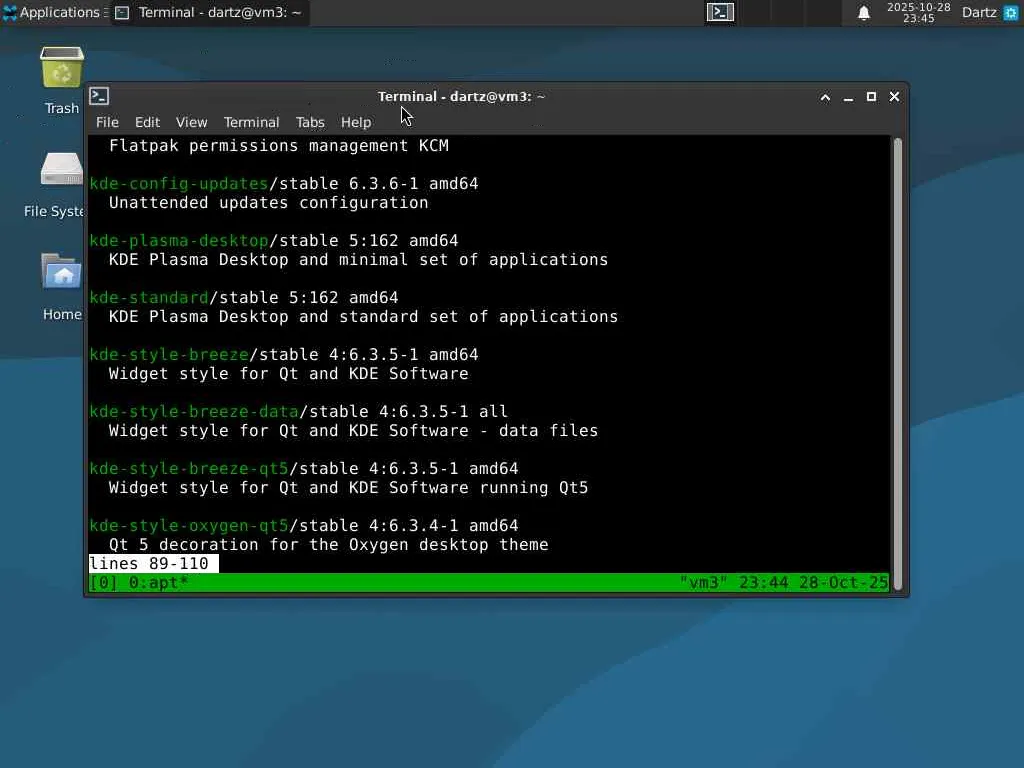This screenshot has width=1024, height=768.
Task: Click 'KDE Plasma Desktop and standard set' line
Action: (363, 317)
